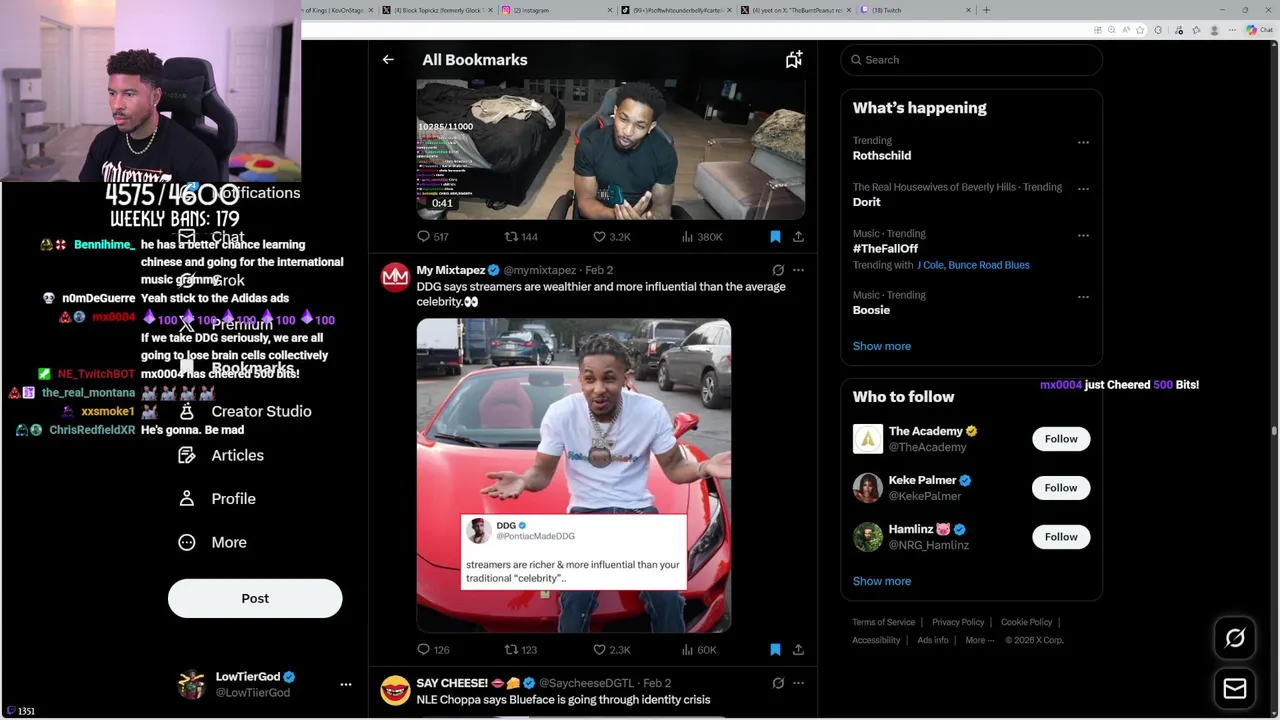Share the video post with 380K views
This screenshot has width=1280, height=720.
[798, 237]
